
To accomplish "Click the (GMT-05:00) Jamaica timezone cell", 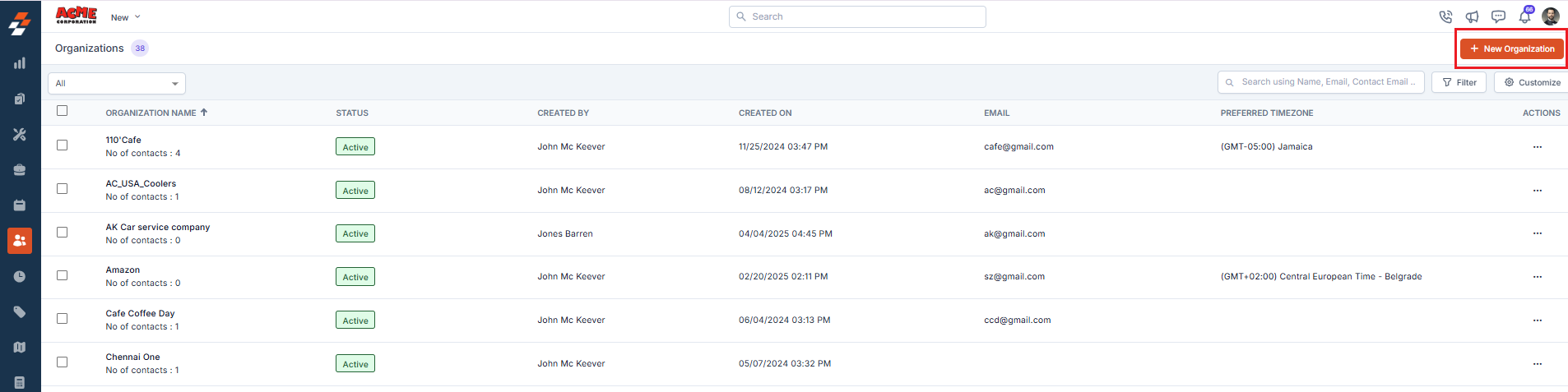I will click(x=1267, y=147).
